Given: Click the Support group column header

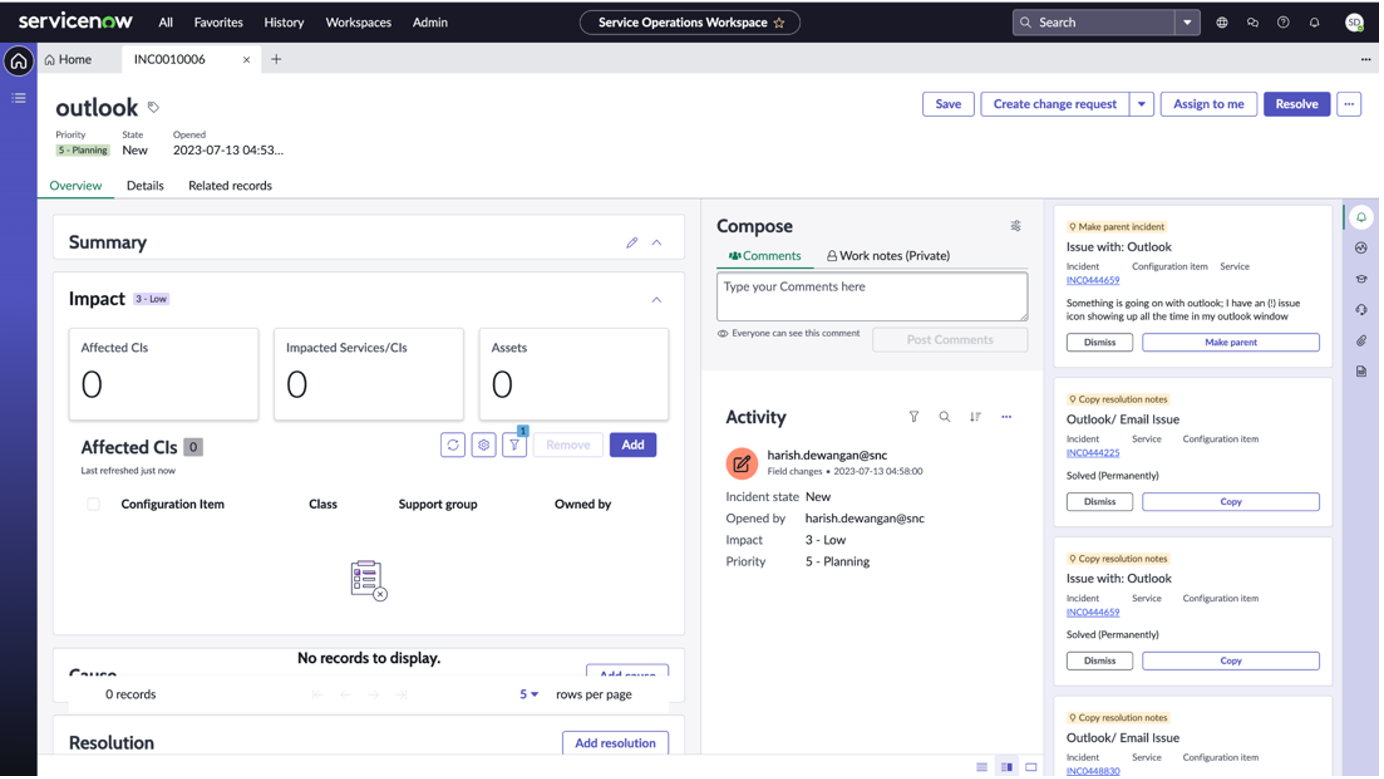Looking at the screenshot, I should pos(438,504).
